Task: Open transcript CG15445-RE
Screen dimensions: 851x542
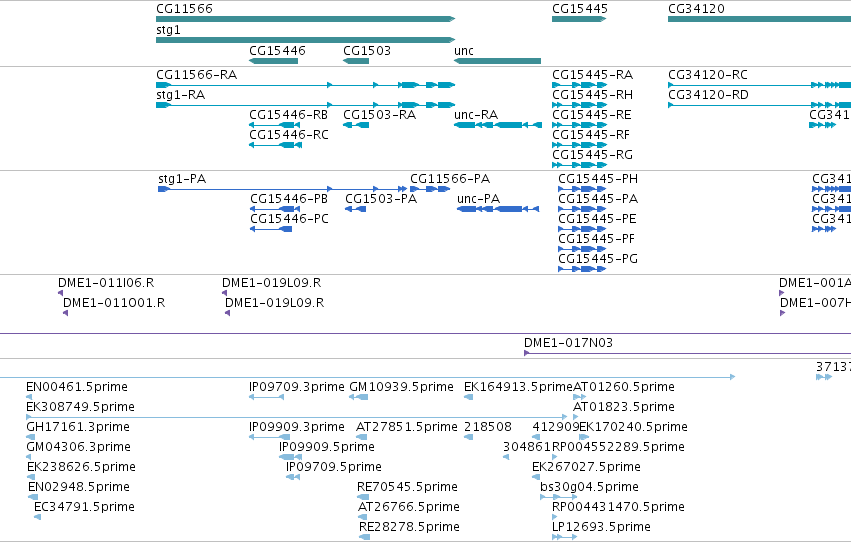Action: click(x=592, y=114)
